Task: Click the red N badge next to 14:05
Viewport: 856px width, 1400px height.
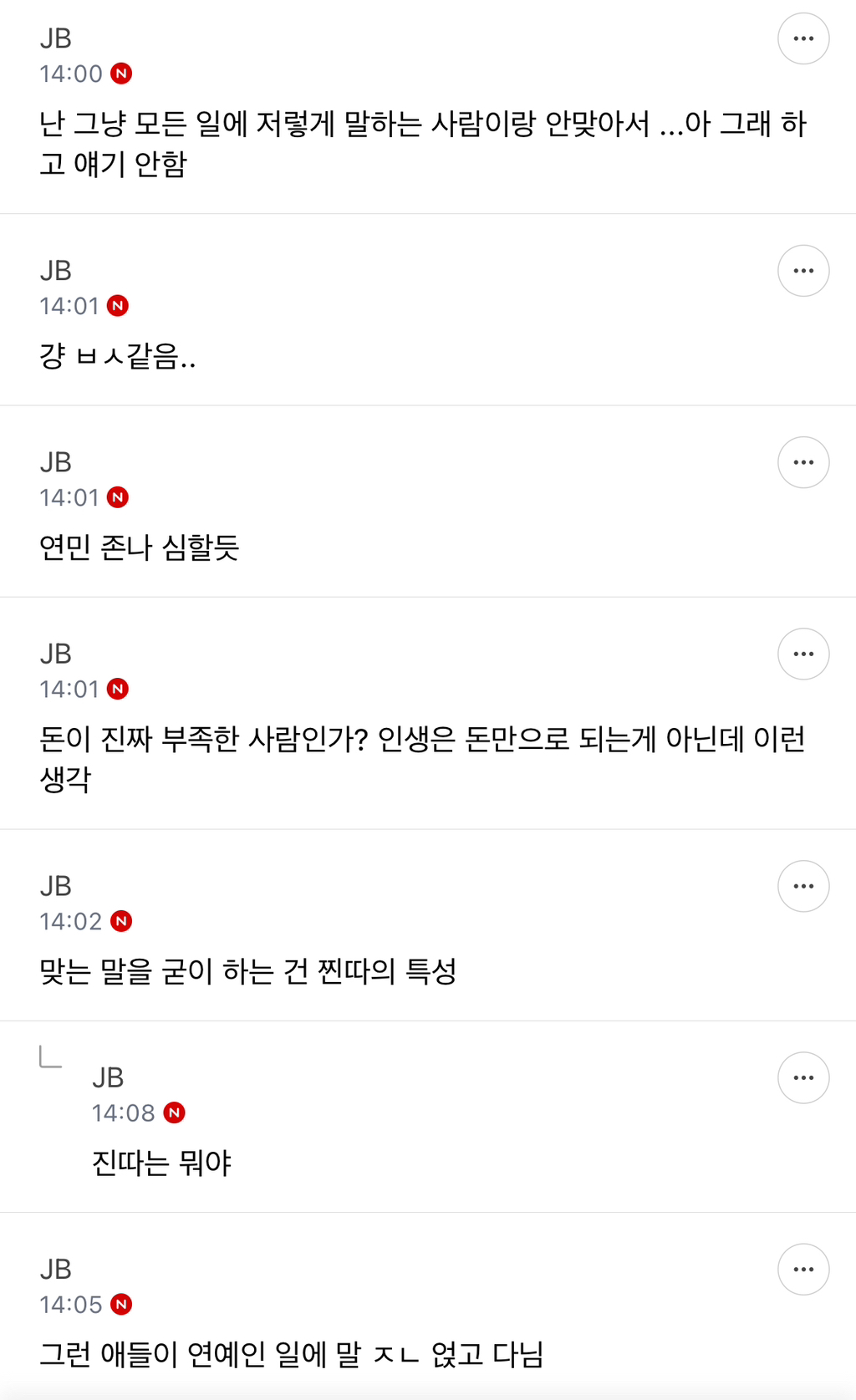Action: point(121,1304)
